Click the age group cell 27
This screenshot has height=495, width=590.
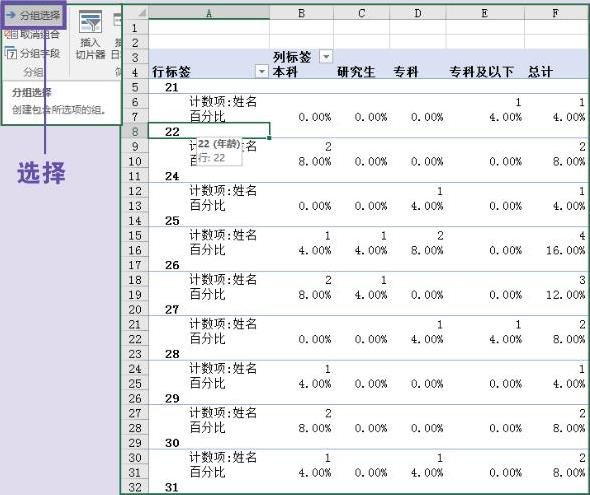pos(172,310)
